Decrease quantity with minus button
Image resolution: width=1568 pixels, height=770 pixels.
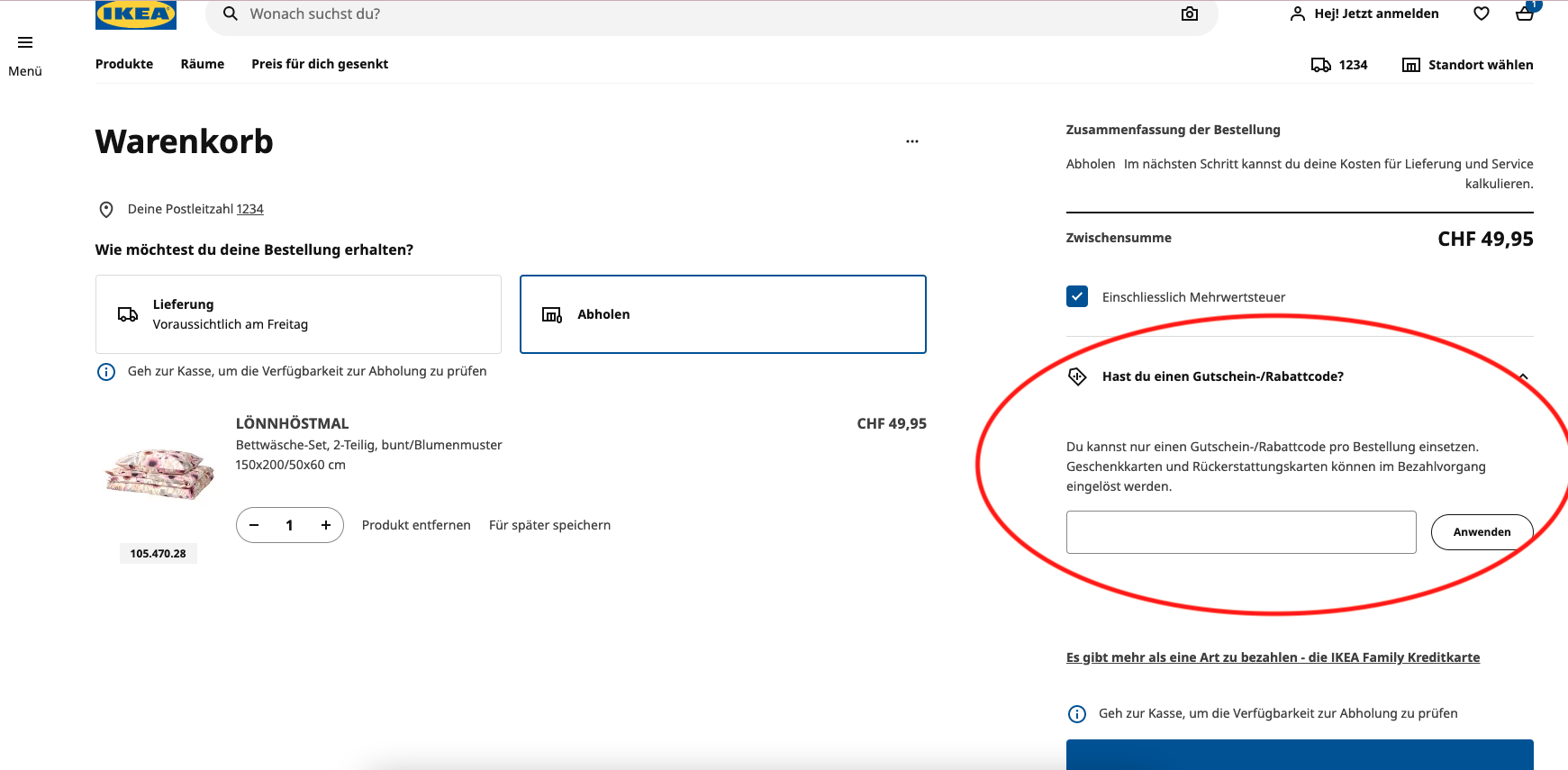click(255, 525)
